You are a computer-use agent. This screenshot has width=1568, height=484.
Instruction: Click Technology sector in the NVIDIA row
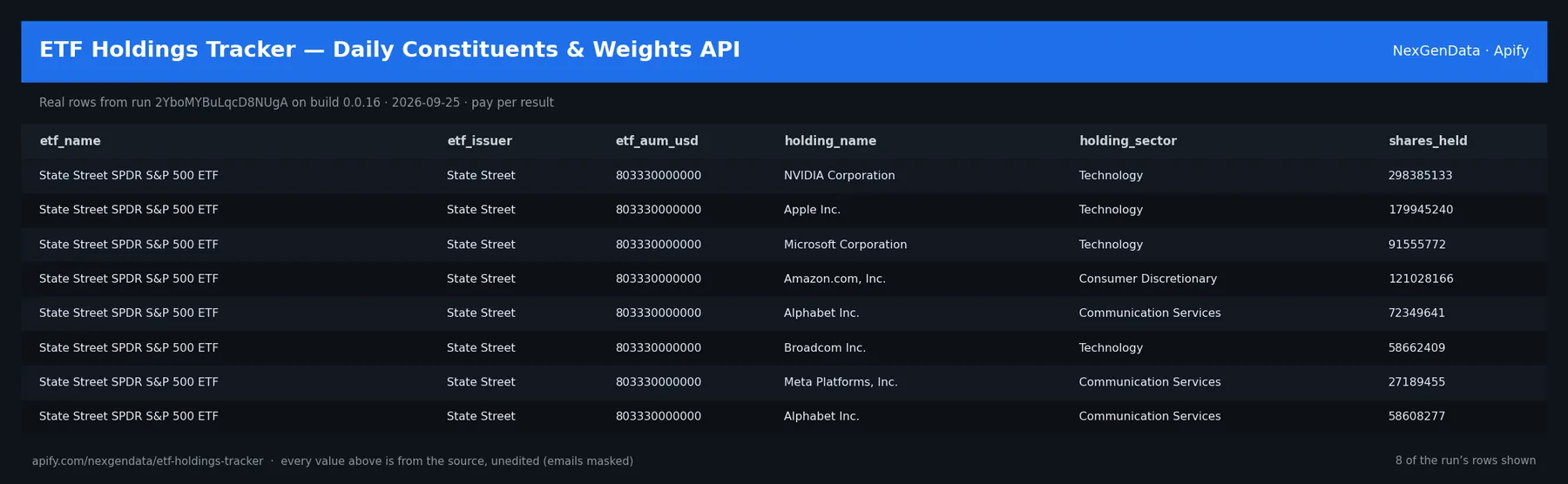pos(1111,176)
